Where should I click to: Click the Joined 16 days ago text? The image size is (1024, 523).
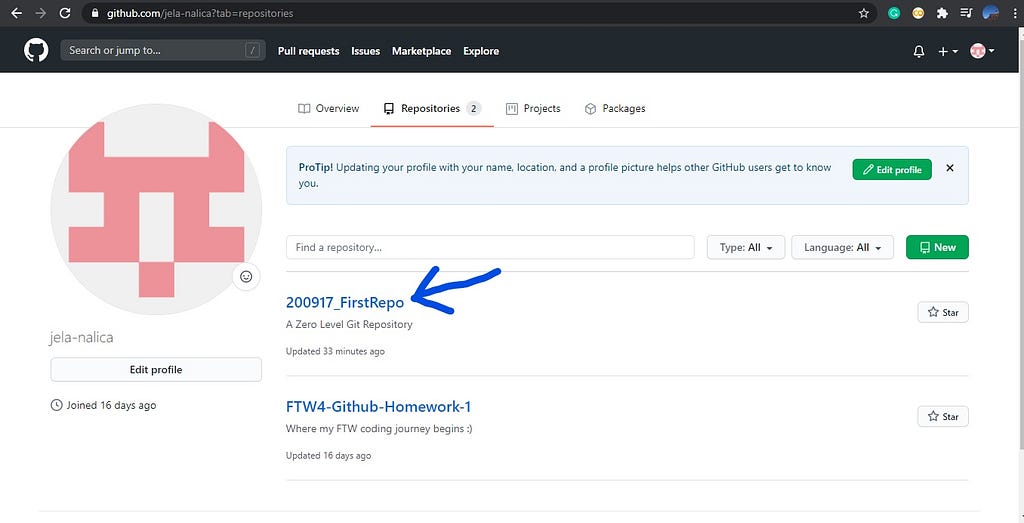(x=111, y=405)
